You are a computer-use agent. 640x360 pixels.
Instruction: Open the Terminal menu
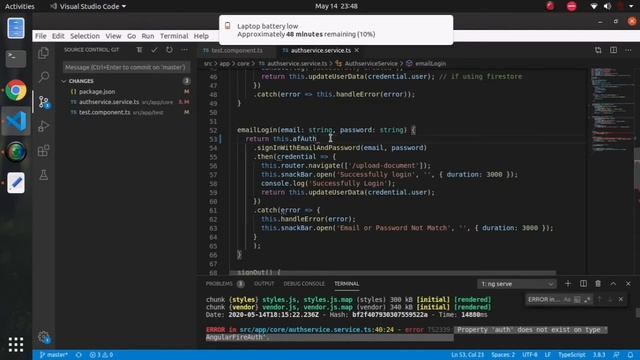[x=174, y=36]
